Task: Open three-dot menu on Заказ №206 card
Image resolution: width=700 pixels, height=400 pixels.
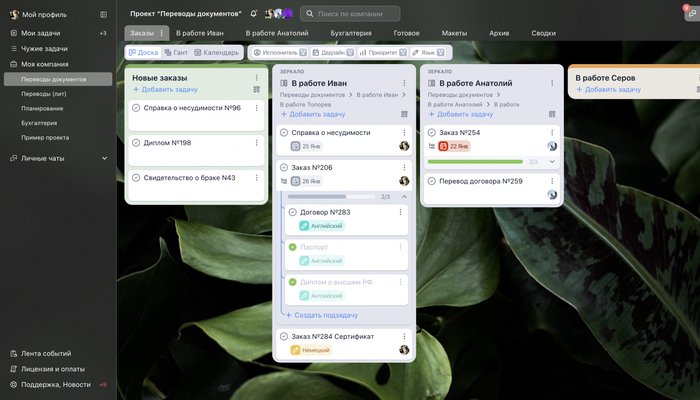Action: click(x=404, y=167)
